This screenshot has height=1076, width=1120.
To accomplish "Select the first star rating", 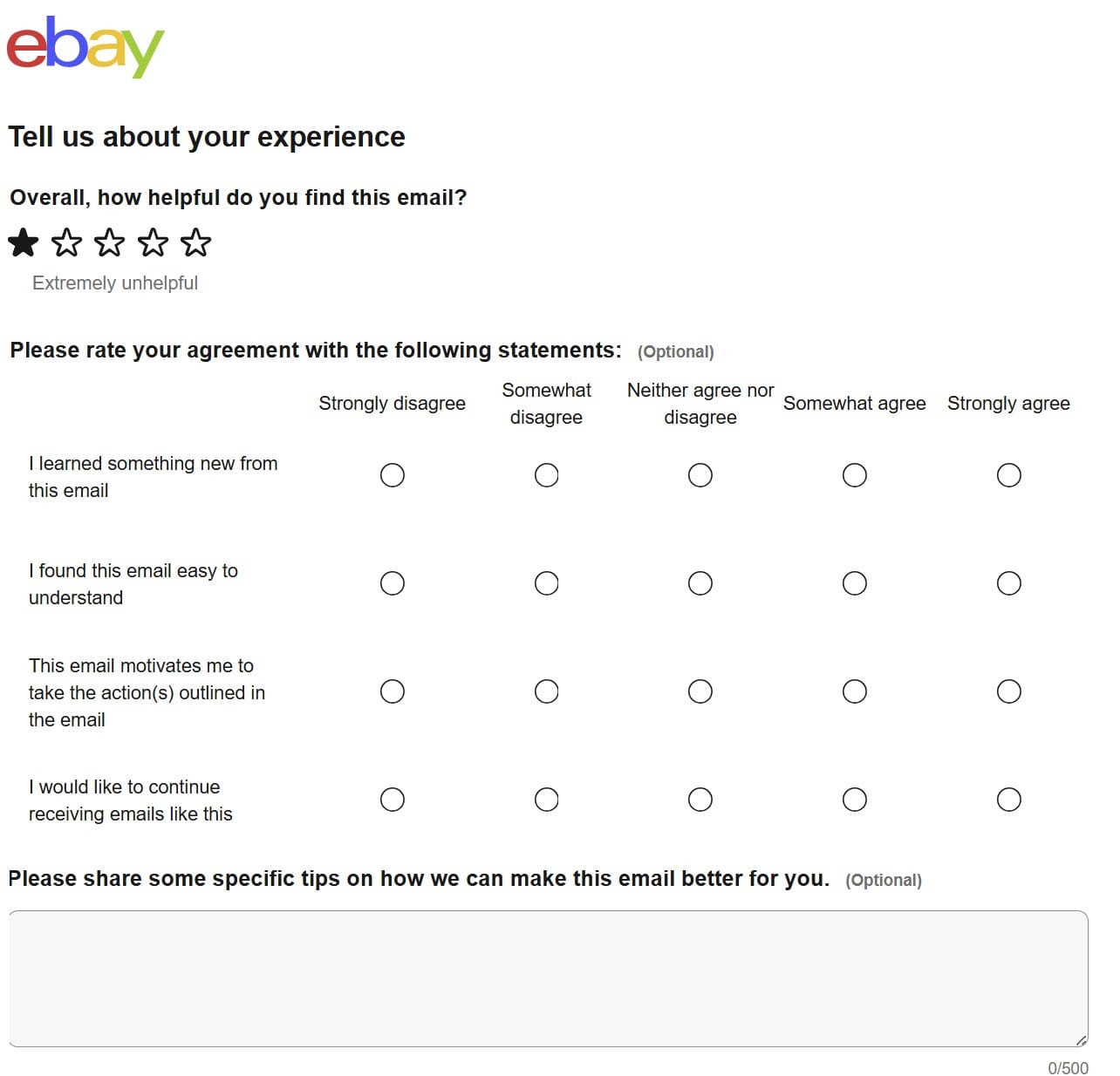I will [x=24, y=242].
